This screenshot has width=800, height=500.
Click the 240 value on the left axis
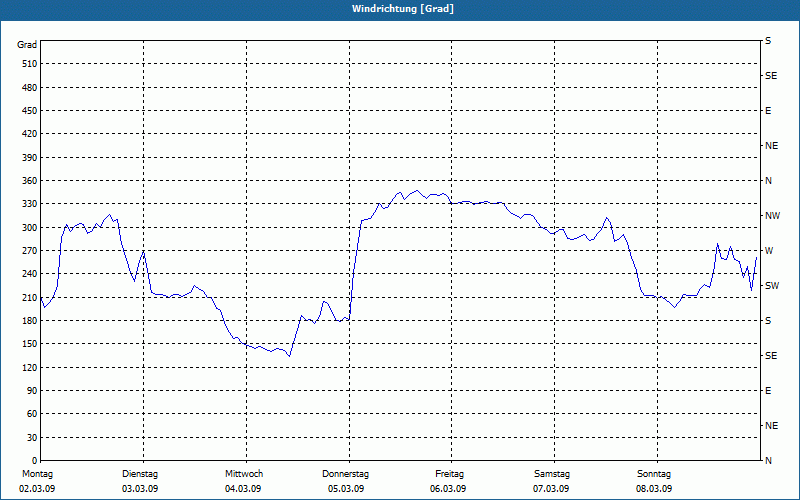[x=30, y=274]
